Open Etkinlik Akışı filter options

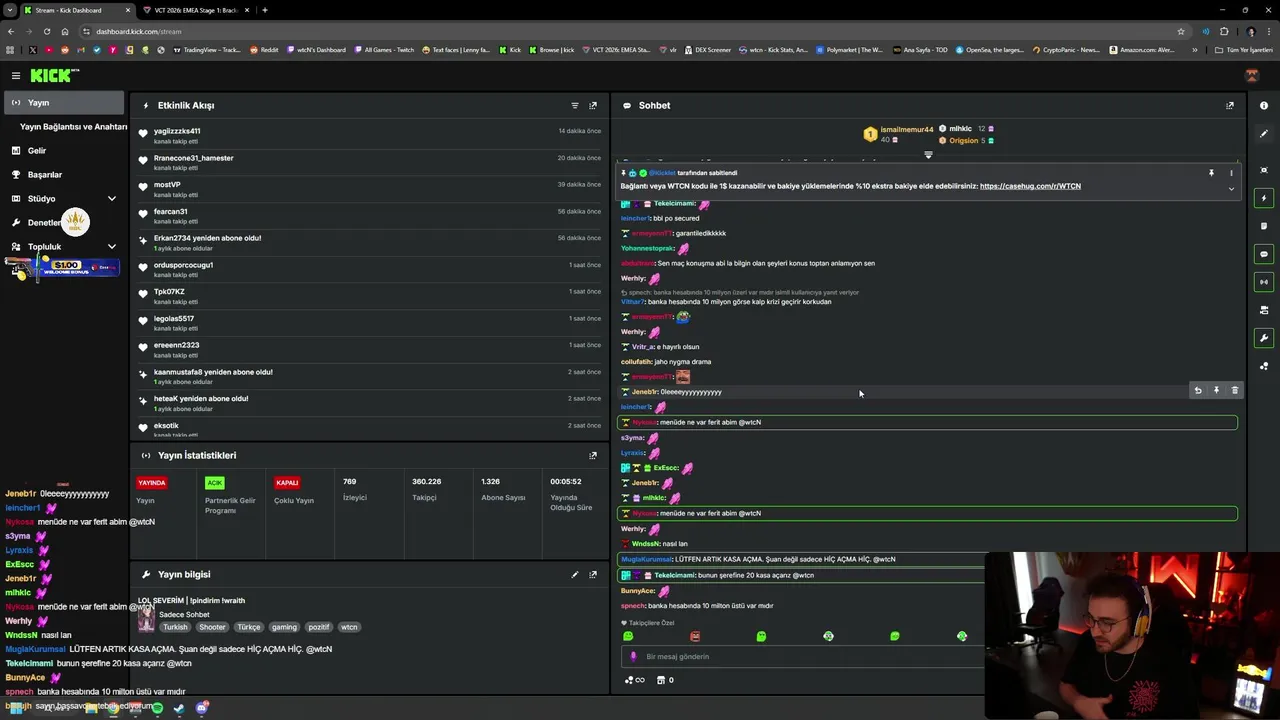(575, 105)
